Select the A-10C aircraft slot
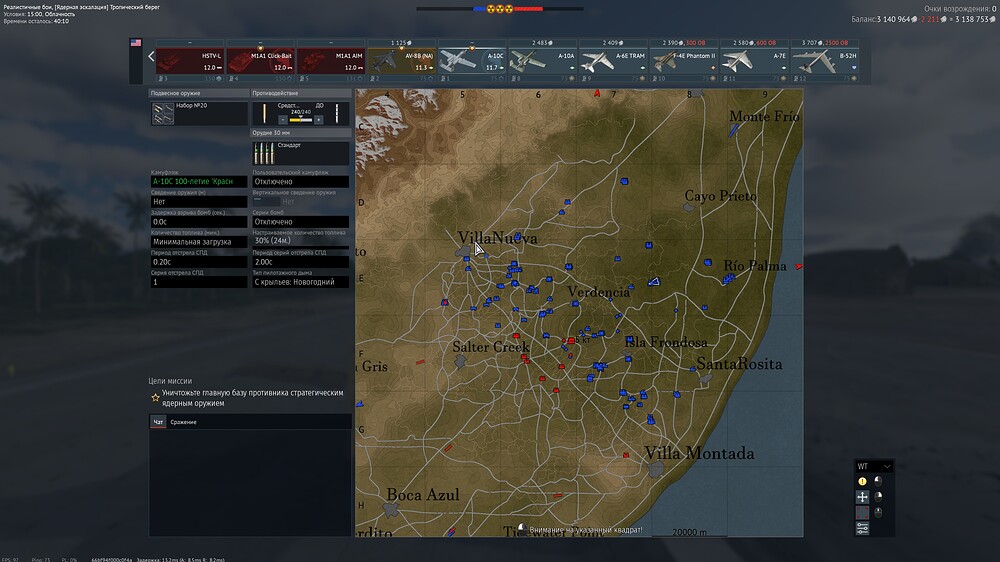Screen dimensions: 1000x562 (471, 60)
